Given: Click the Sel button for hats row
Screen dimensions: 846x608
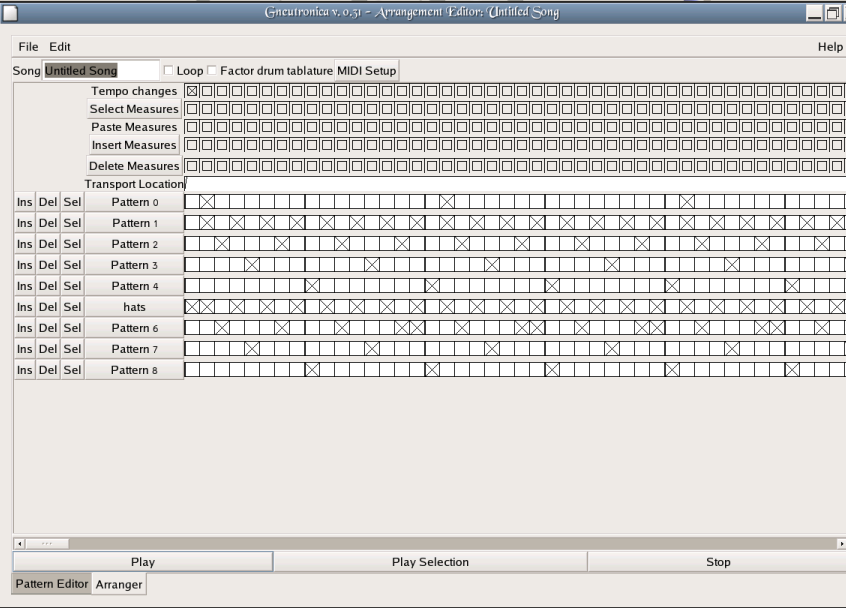Looking at the screenshot, I should pos(72,307).
